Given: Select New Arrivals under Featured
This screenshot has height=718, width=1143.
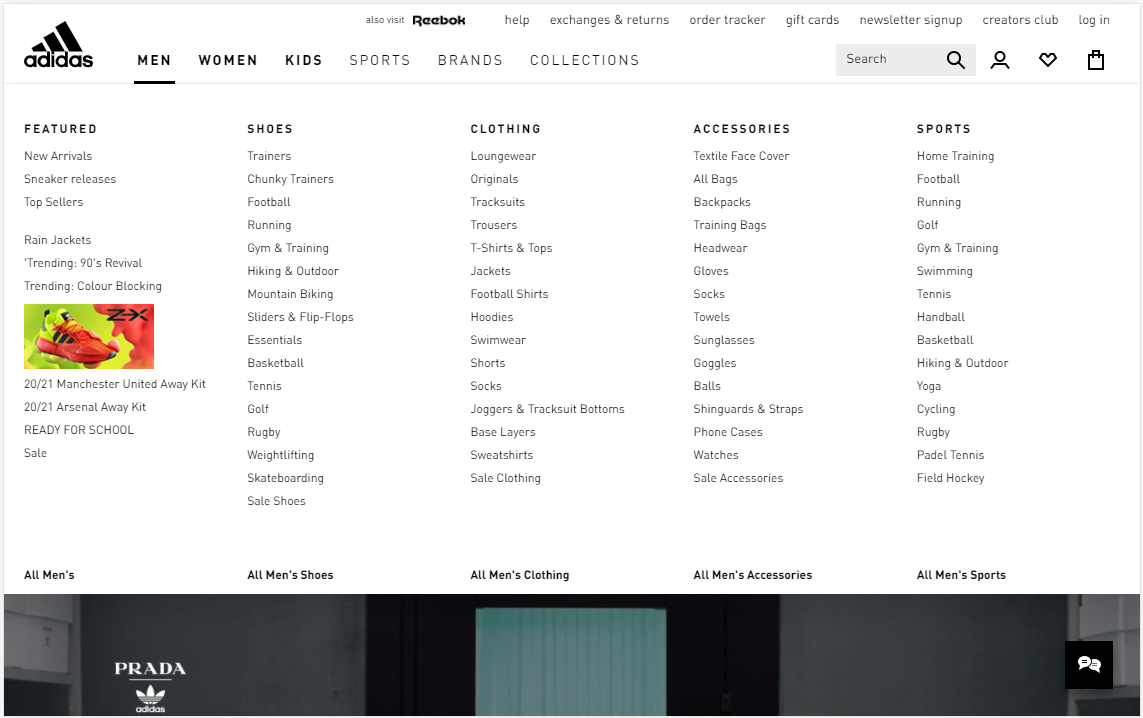Looking at the screenshot, I should 58,156.
